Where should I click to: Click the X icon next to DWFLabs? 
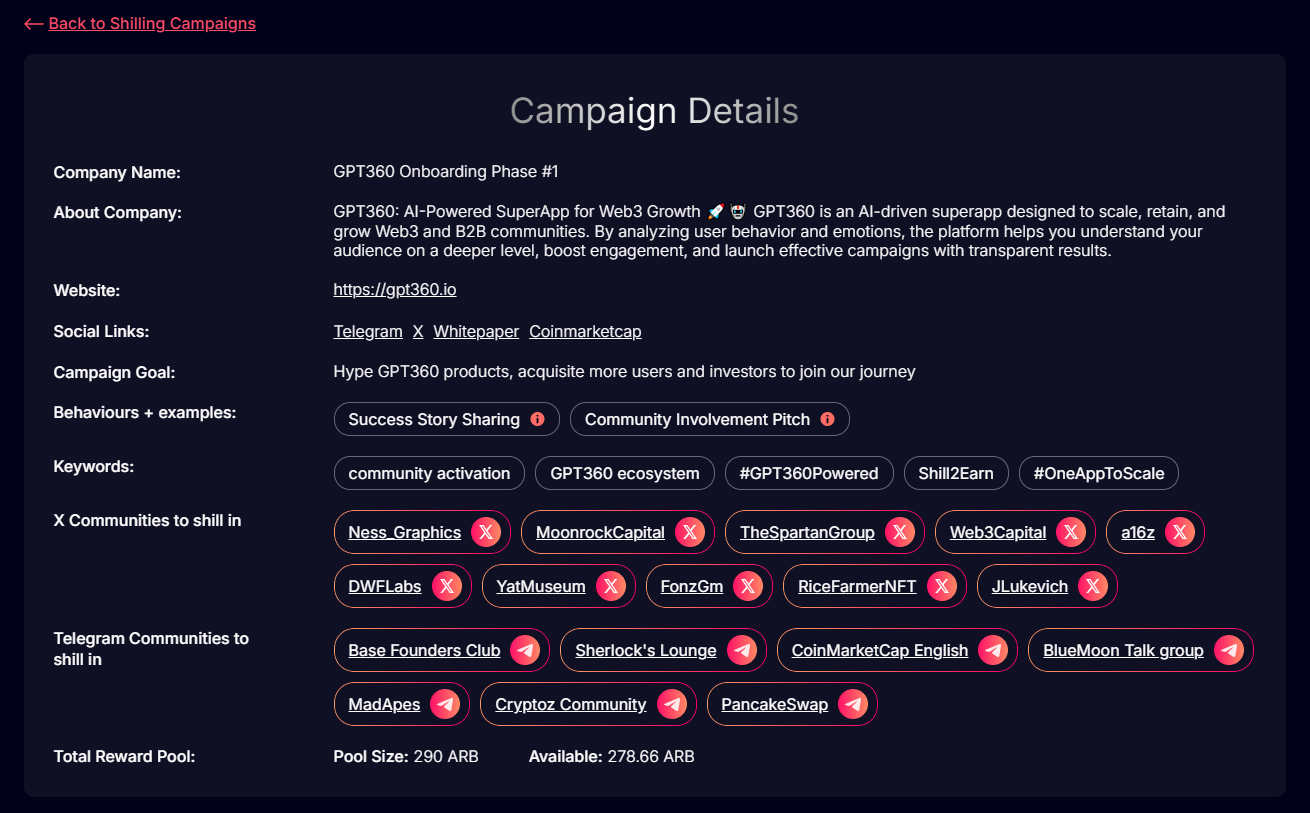tap(447, 586)
